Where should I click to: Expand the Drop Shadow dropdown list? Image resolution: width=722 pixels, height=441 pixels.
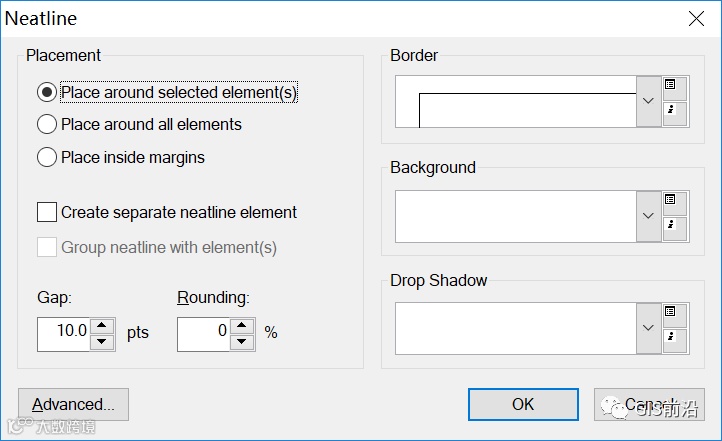tap(648, 327)
